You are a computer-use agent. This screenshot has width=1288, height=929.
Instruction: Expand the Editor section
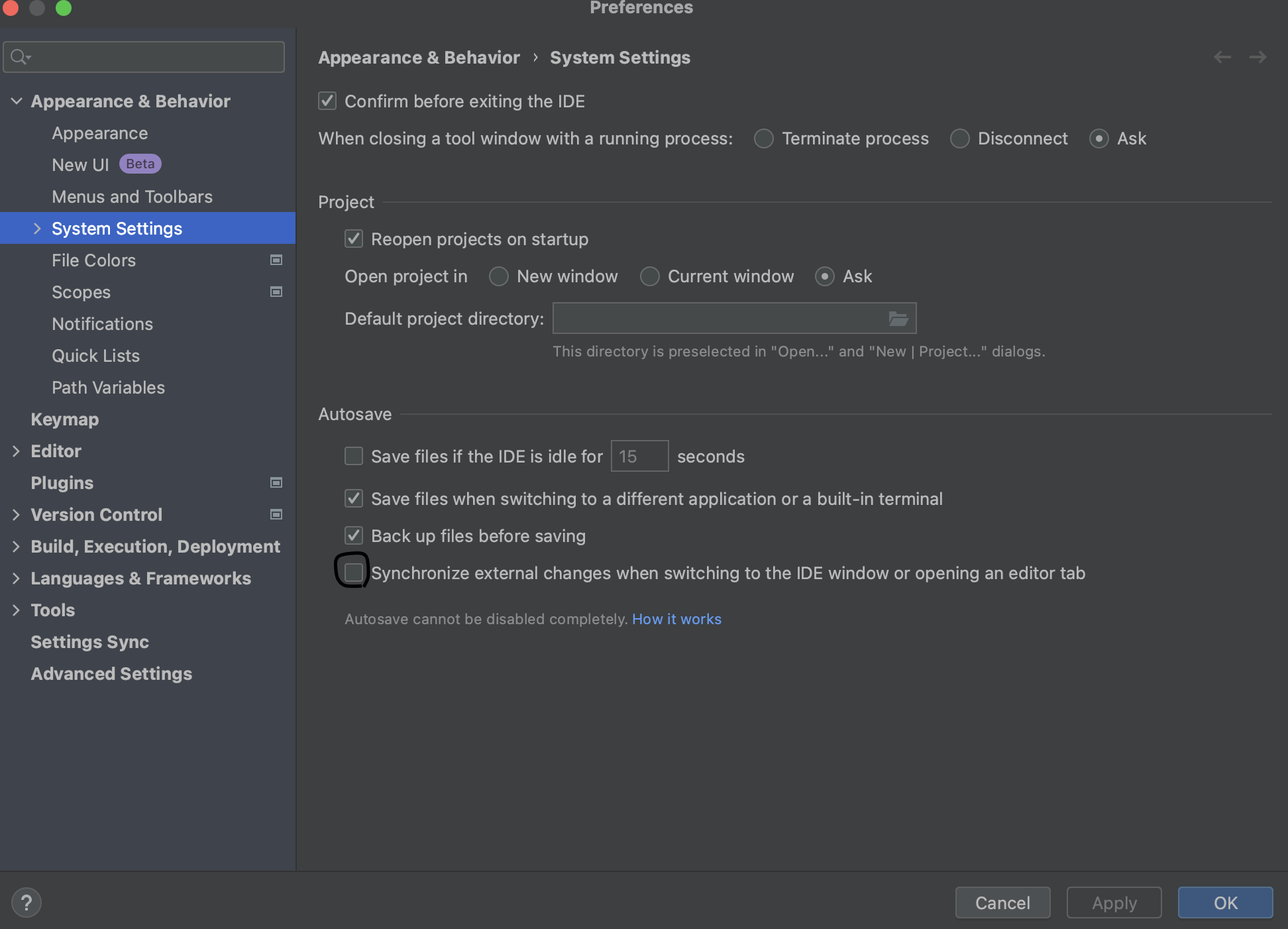17,451
